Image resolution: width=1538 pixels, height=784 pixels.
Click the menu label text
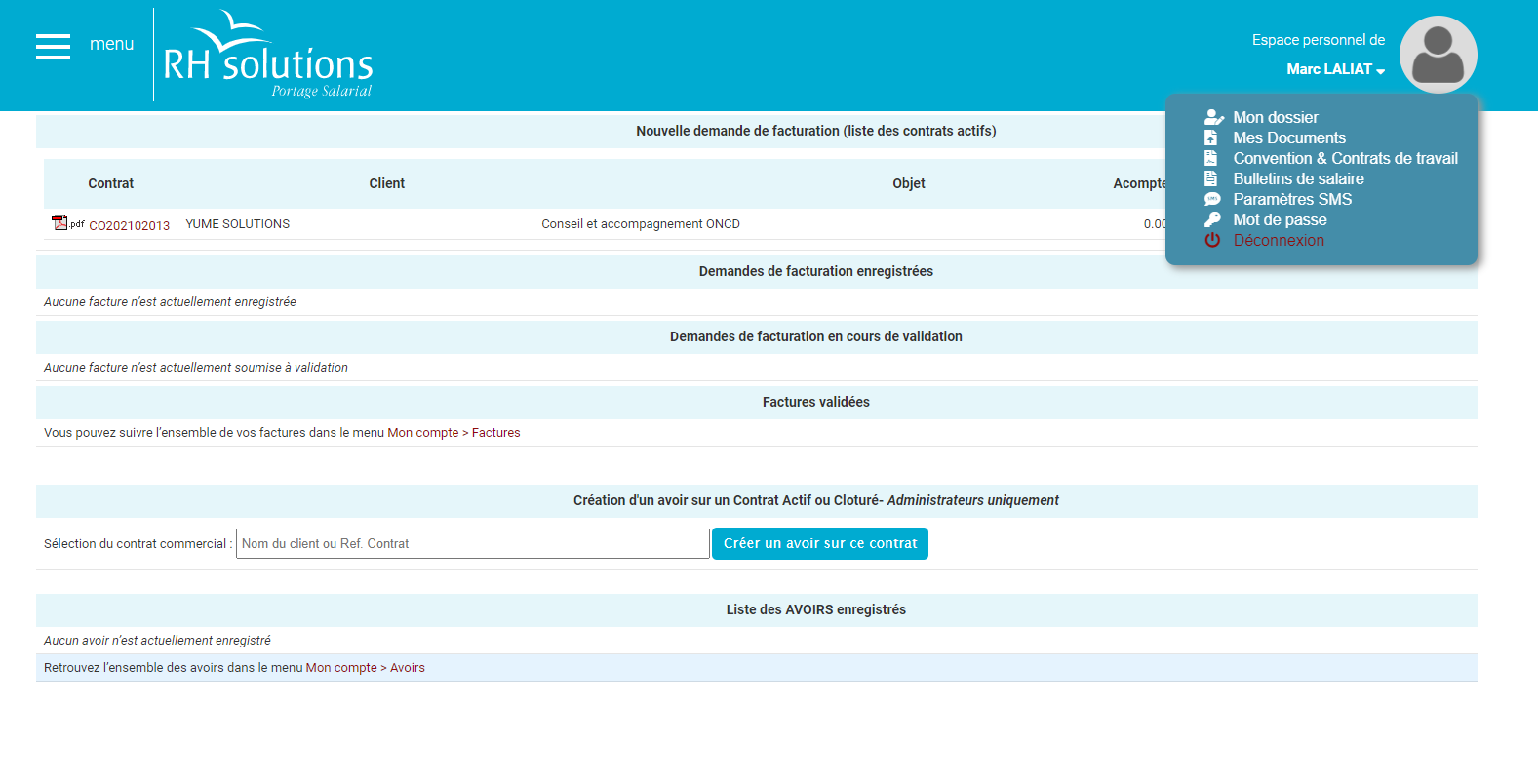(111, 44)
